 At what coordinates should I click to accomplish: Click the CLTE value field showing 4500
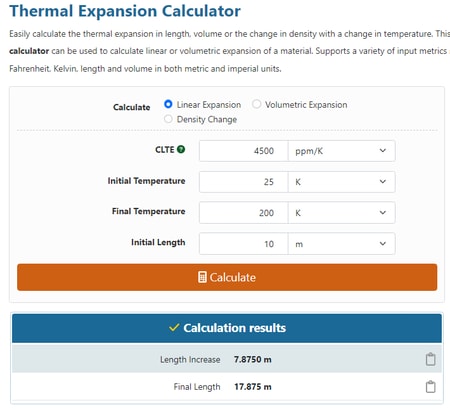(244, 151)
